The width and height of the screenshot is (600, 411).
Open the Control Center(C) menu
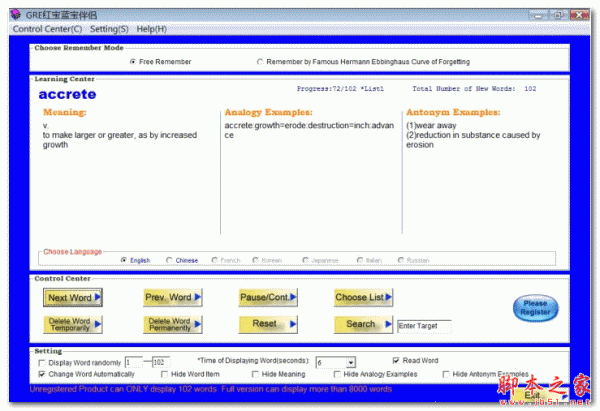(x=47, y=29)
